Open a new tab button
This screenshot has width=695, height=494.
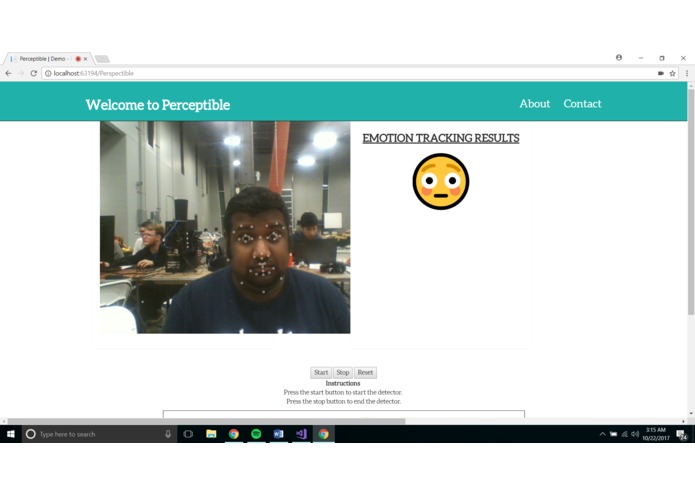point(102,59)
